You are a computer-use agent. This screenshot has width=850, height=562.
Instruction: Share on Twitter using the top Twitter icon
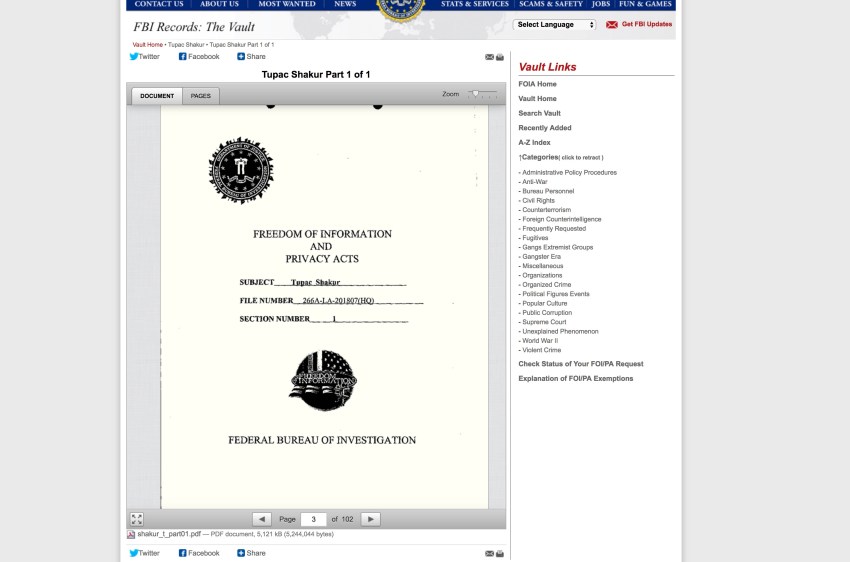135,57
